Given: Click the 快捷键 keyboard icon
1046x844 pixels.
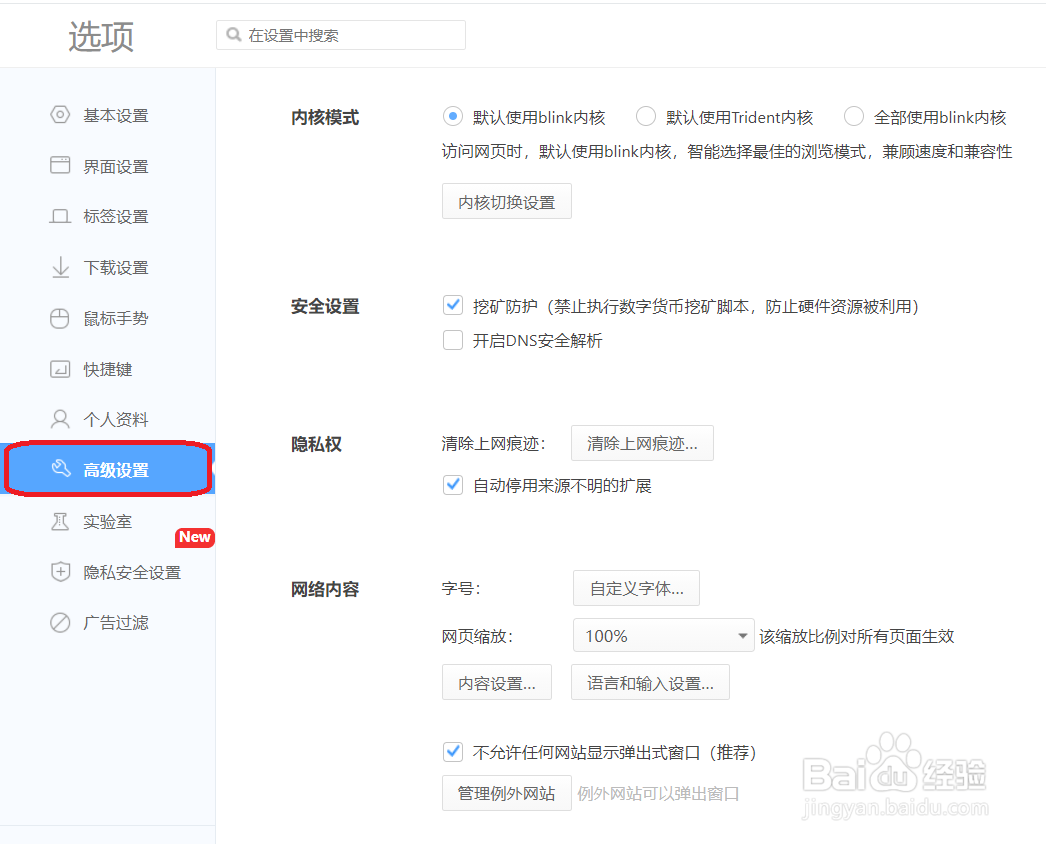Looking at the screenshot, I should point(60,369).
